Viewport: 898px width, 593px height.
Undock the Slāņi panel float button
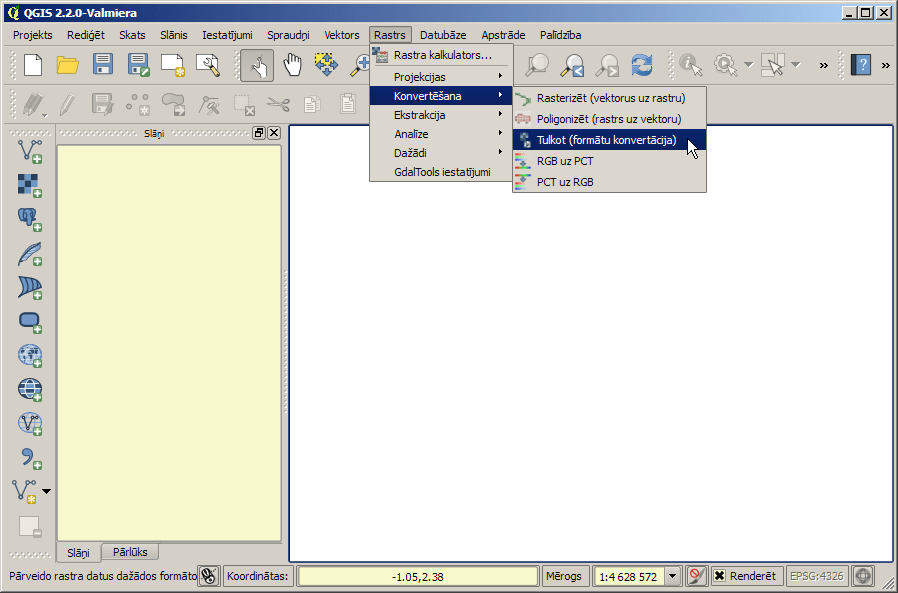click(x=259, y=133)
